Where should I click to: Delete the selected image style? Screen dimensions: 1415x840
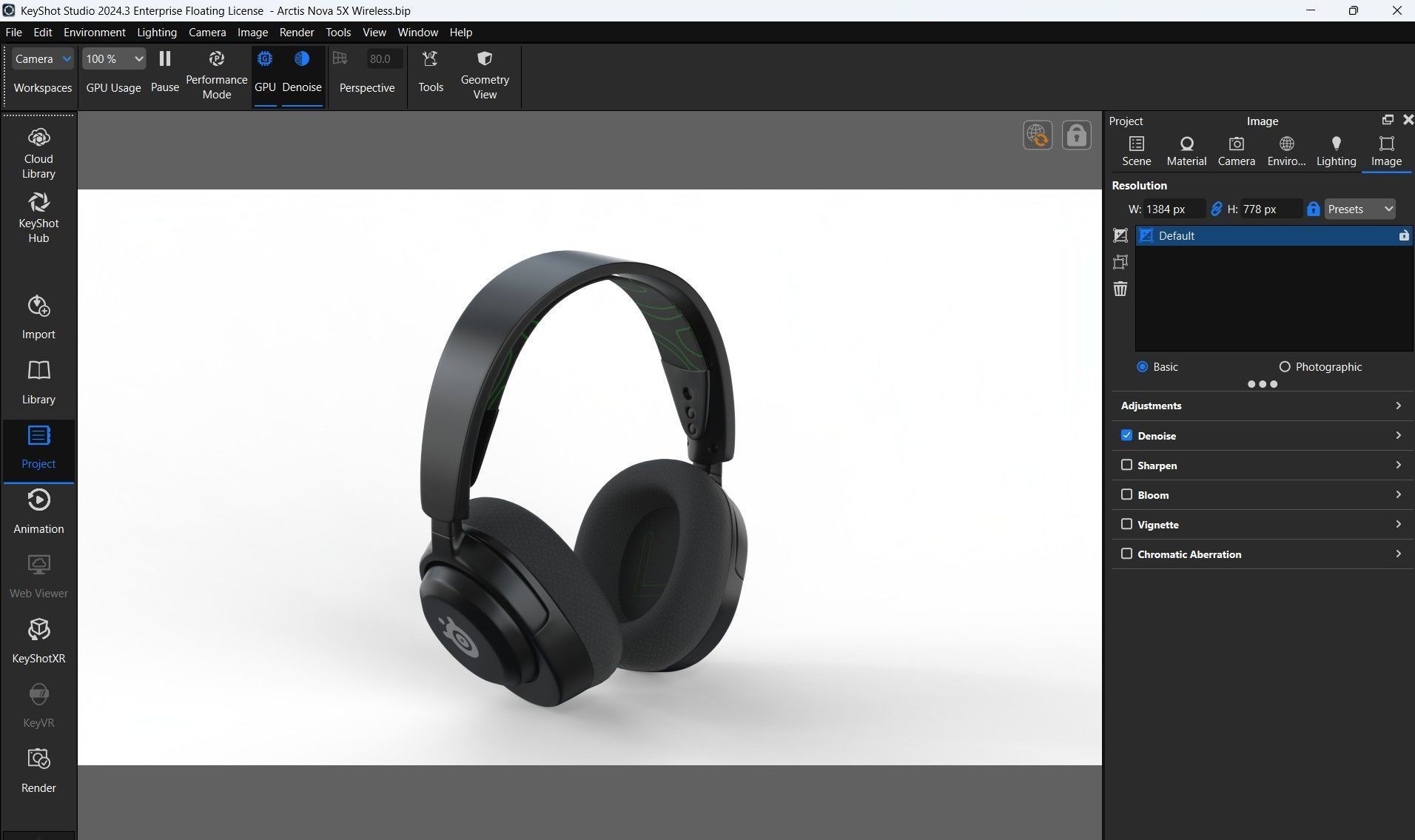[1120, 289]
